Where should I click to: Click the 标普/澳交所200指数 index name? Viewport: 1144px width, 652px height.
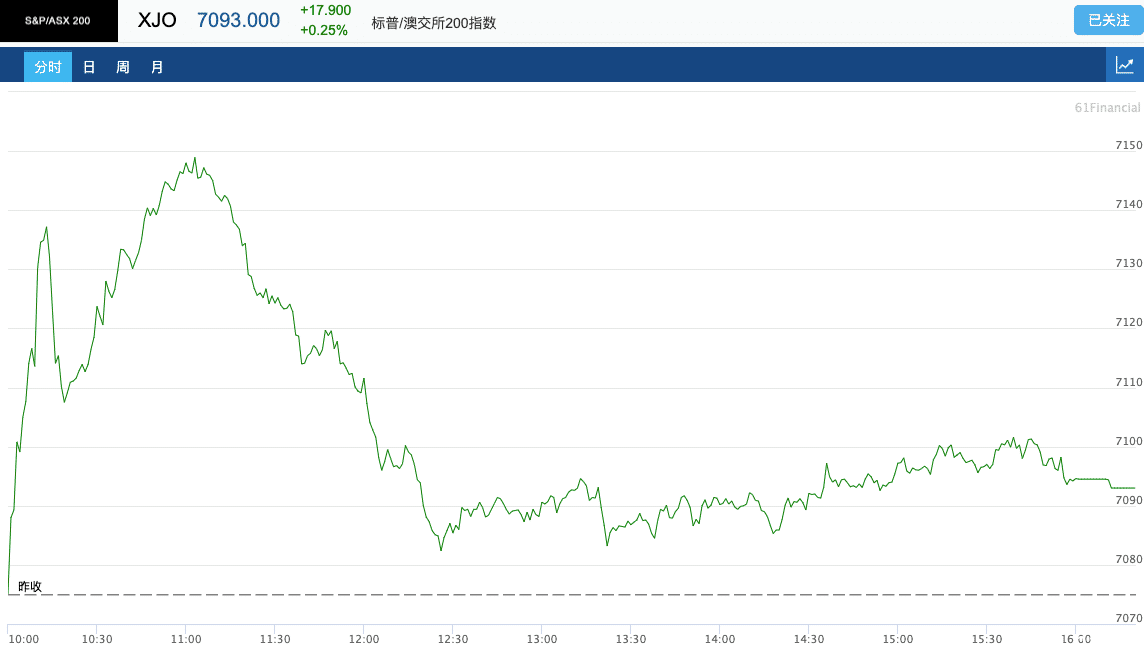click(x=433, y=23)
